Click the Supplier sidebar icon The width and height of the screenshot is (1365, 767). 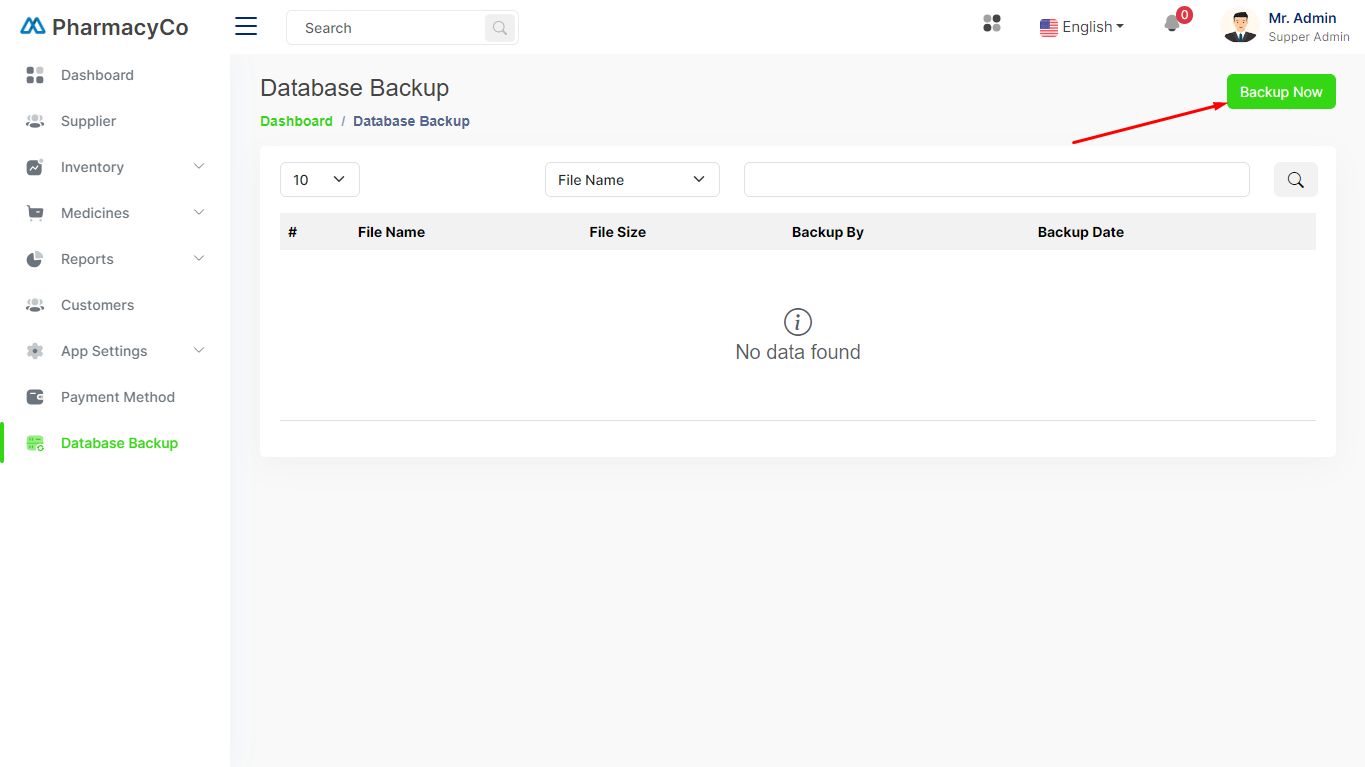point(35,121)
